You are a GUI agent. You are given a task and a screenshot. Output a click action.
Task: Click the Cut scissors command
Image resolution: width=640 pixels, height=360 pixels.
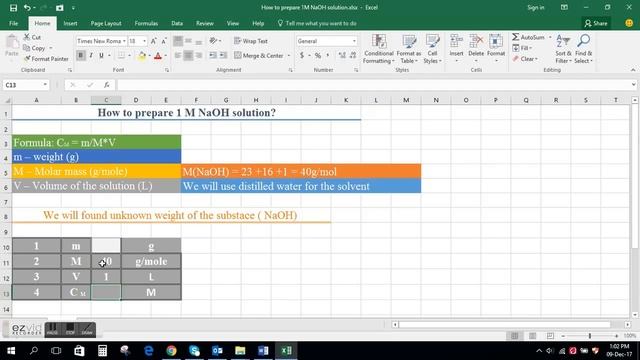32,37
